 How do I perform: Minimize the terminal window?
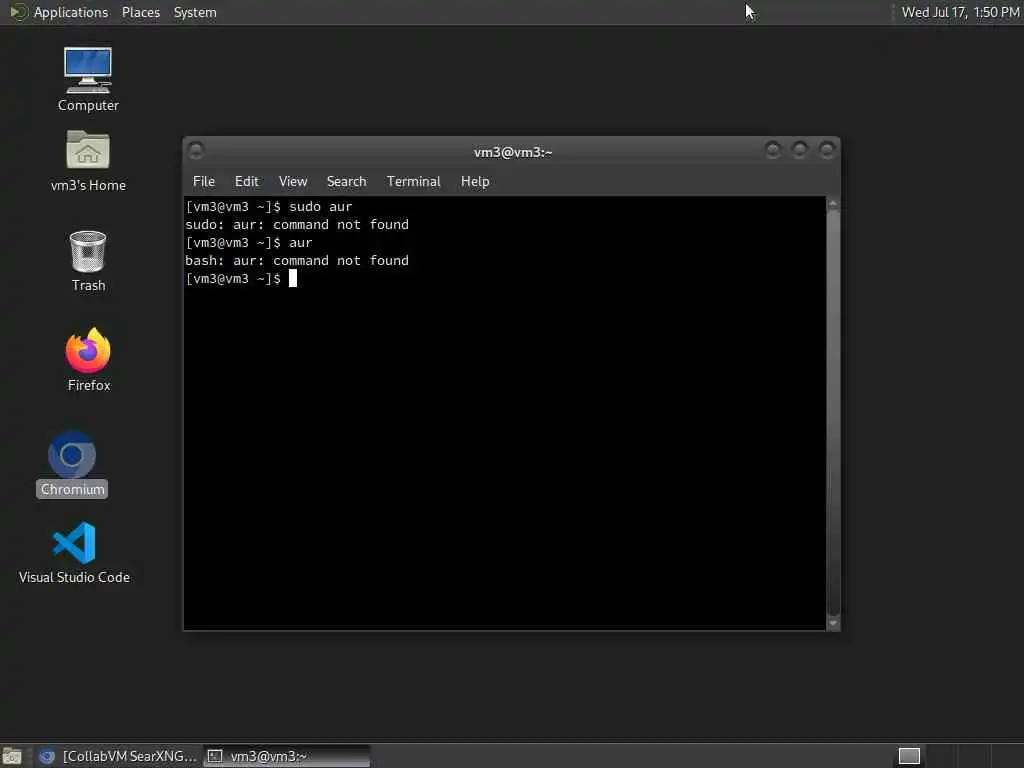coord(773,150)
